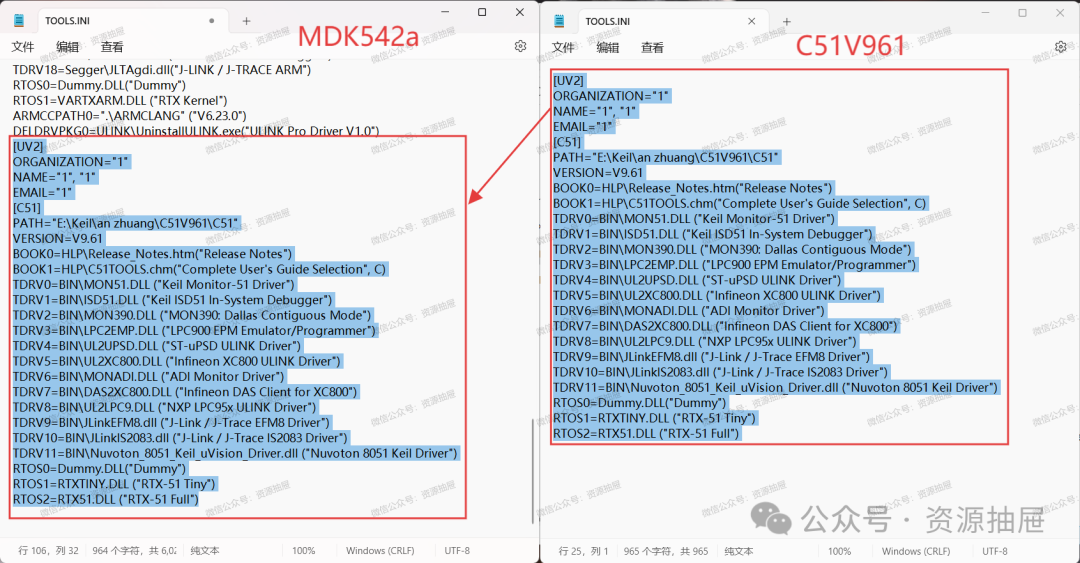Click [UV2] line in right window
Viewport: 1080px width, 563px height.
click(568, 81)
